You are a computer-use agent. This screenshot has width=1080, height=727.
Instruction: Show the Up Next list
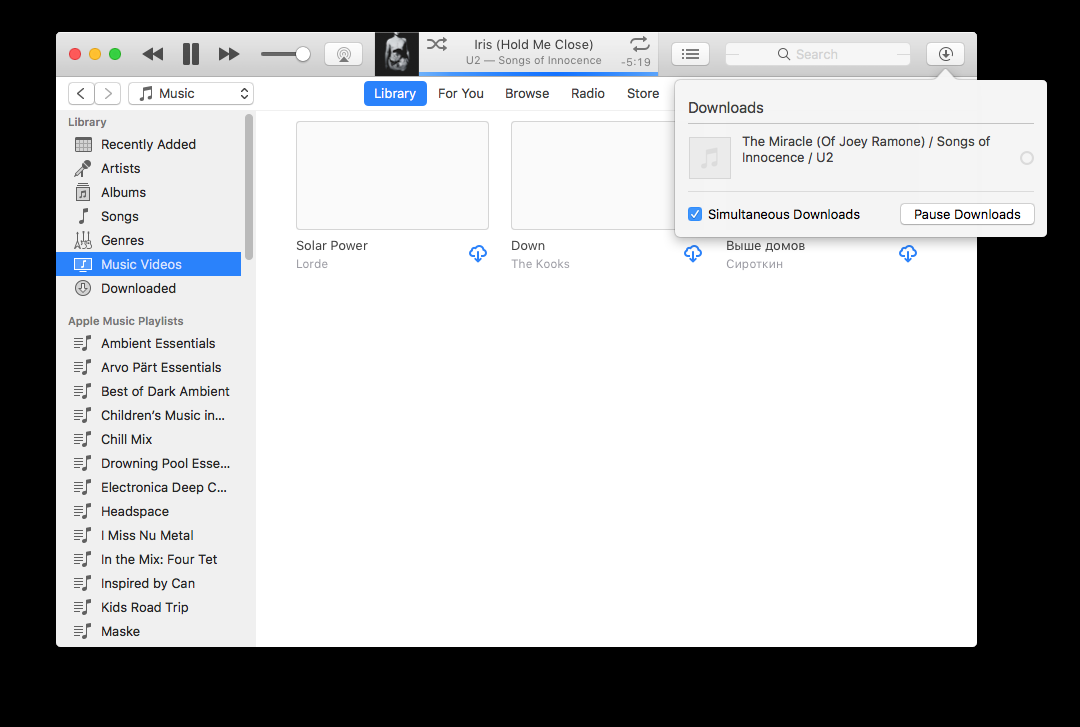coord(690,54)
